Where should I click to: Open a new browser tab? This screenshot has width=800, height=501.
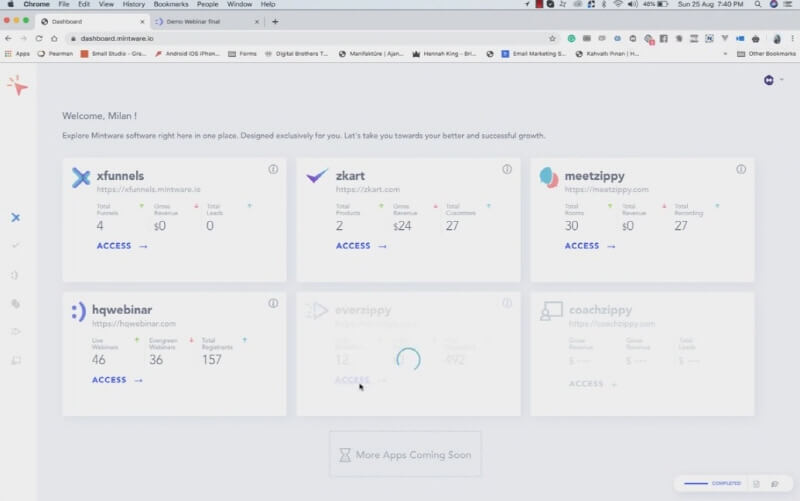(276, 21)
